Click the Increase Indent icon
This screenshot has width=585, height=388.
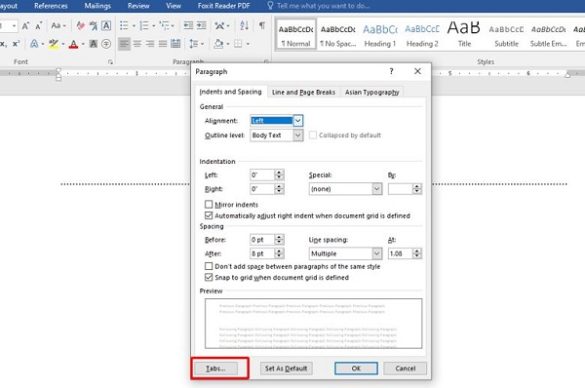pos(201,25)
